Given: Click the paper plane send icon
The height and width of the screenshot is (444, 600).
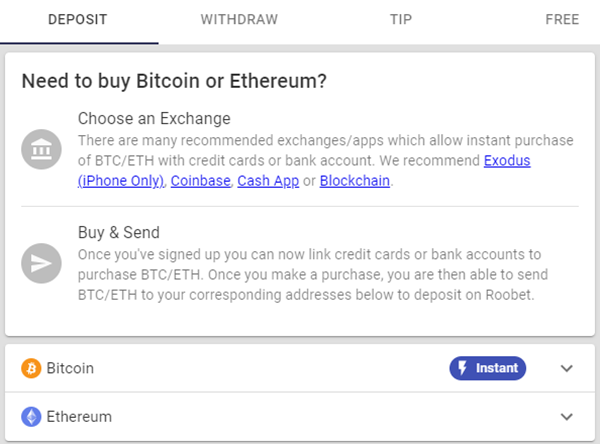Looking at the screenshot, I should [41, 263].
